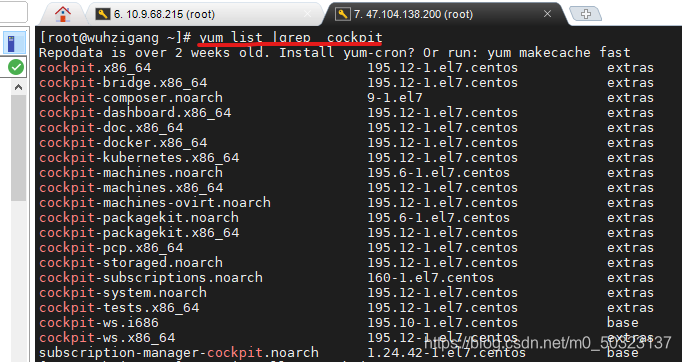Click the 'cockpit-subscriptions.noarch' entry
682x362 pixels.
[151, 278]
